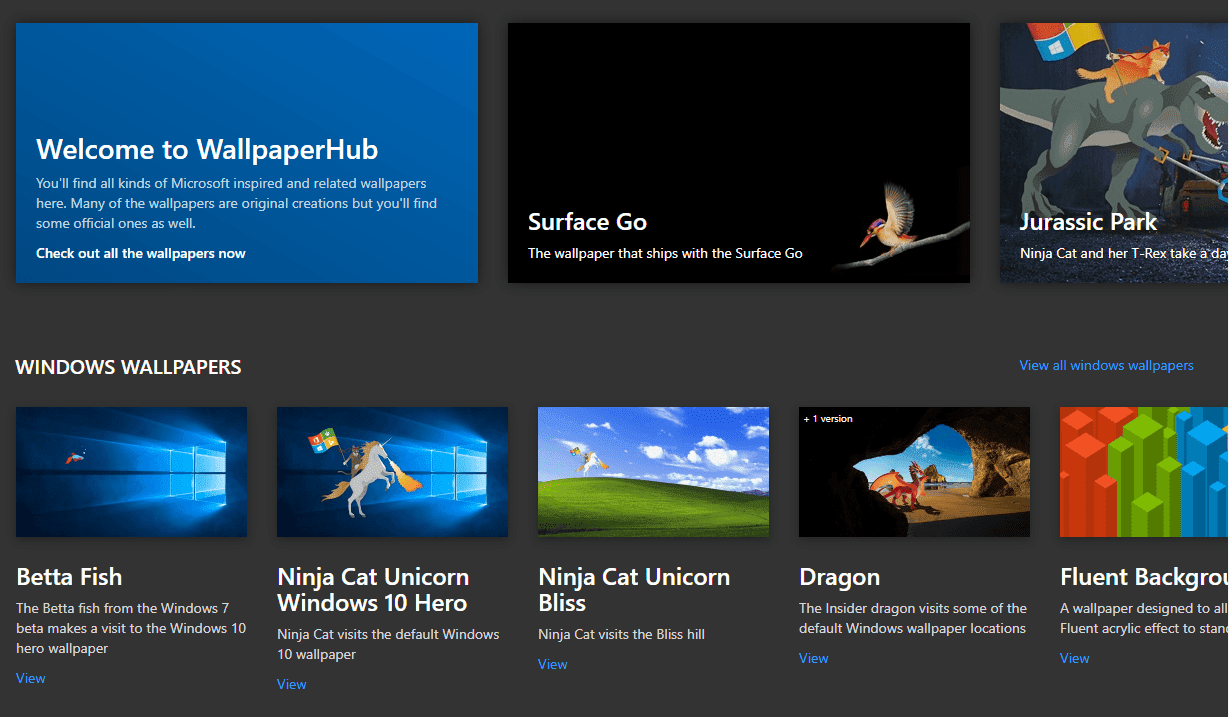Click View link under Fluent Background
The width and height of the screenshot is (1229, 717).
point(1075,658)
